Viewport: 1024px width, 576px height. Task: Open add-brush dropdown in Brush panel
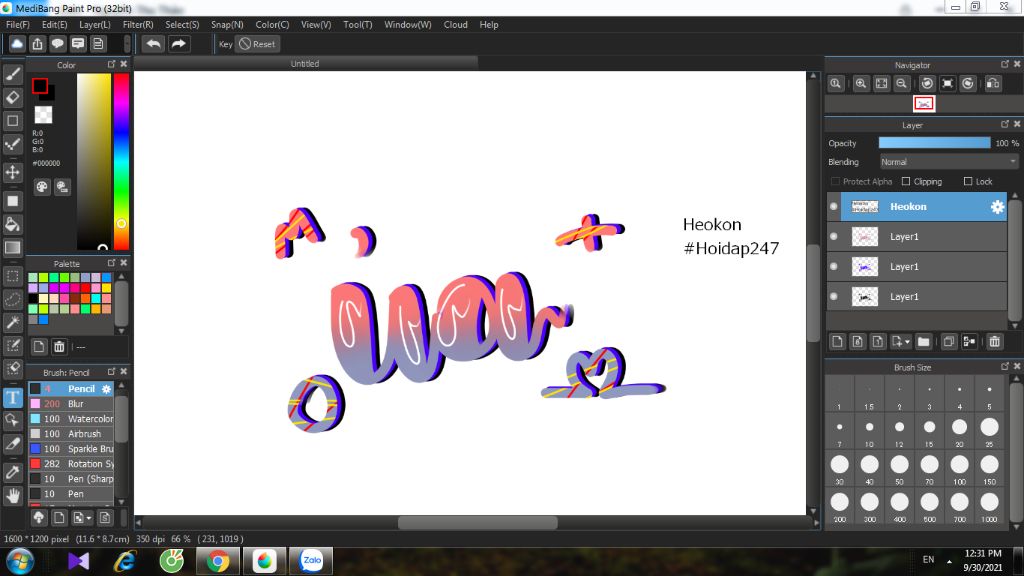pyautogui.click(x=89, y=519)
